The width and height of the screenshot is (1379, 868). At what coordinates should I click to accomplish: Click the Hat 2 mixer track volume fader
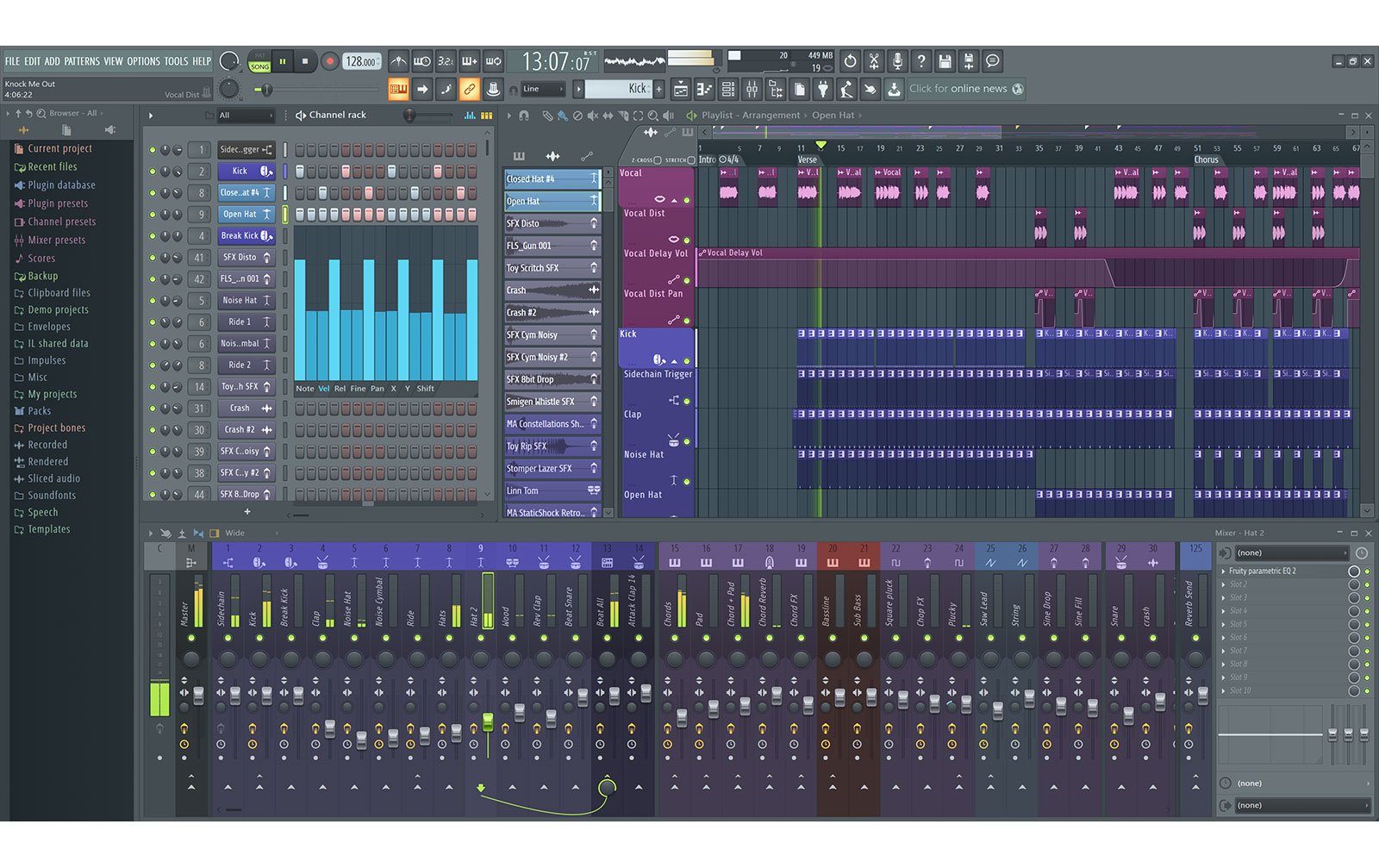[x=488, y=722]
